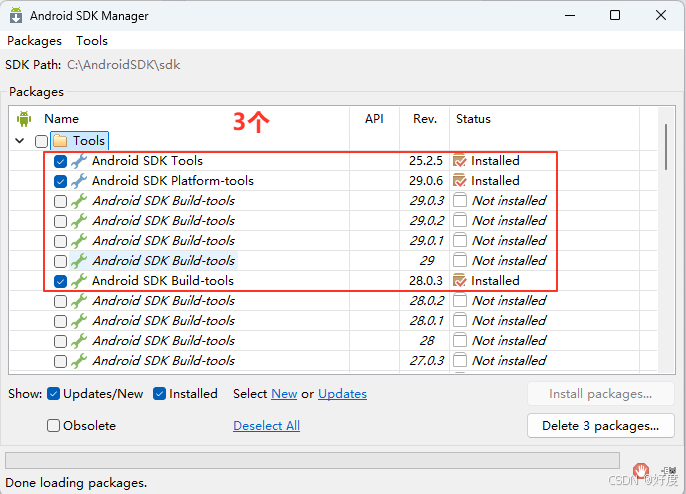Check Build-tools 27.0.3 checkbox
Screen dimensions: 686x494
pyautogui.click(x=60, y=361)
